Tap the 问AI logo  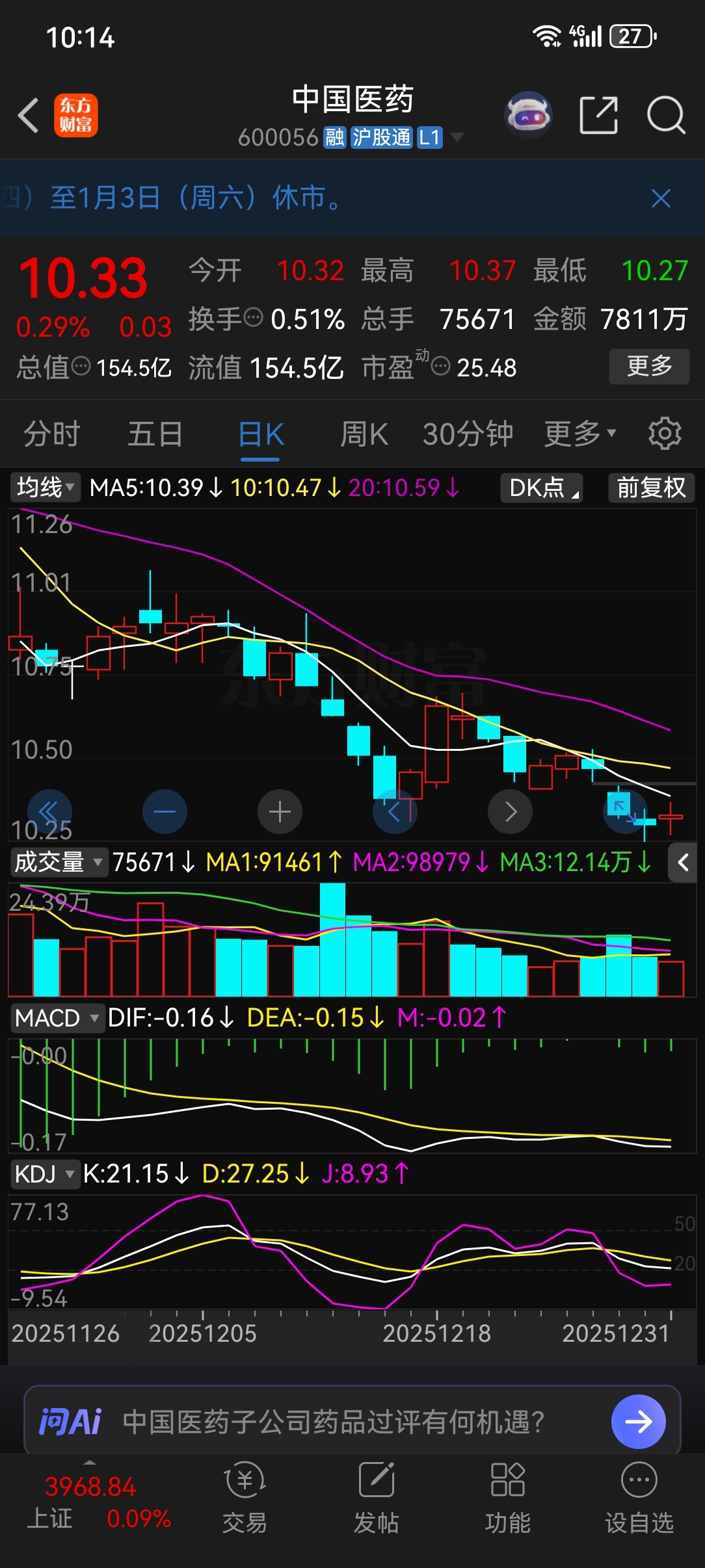[x=70, y=1422]
